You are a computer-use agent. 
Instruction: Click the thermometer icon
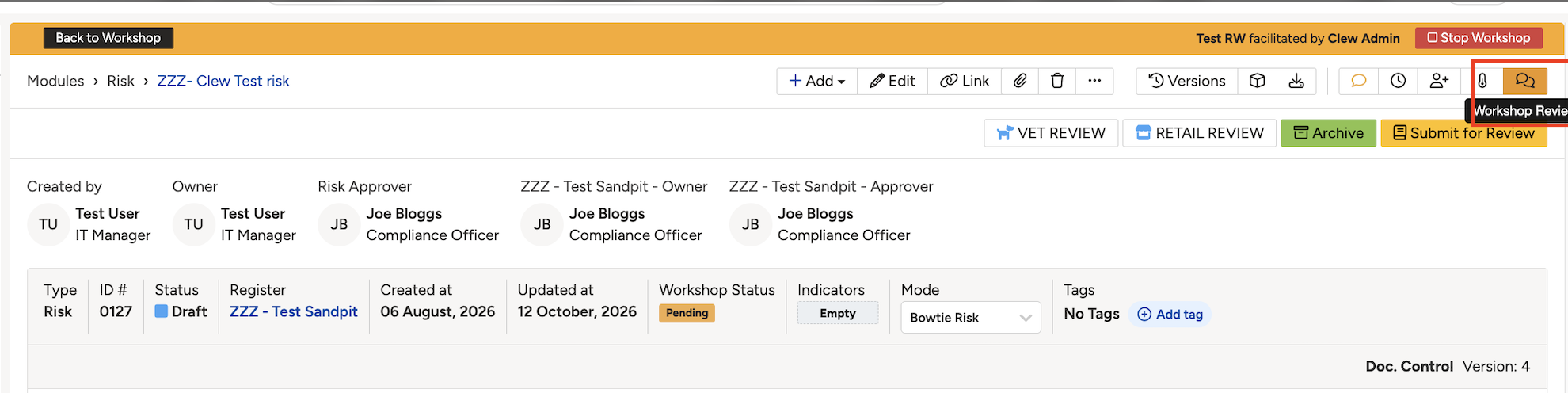1482,81
